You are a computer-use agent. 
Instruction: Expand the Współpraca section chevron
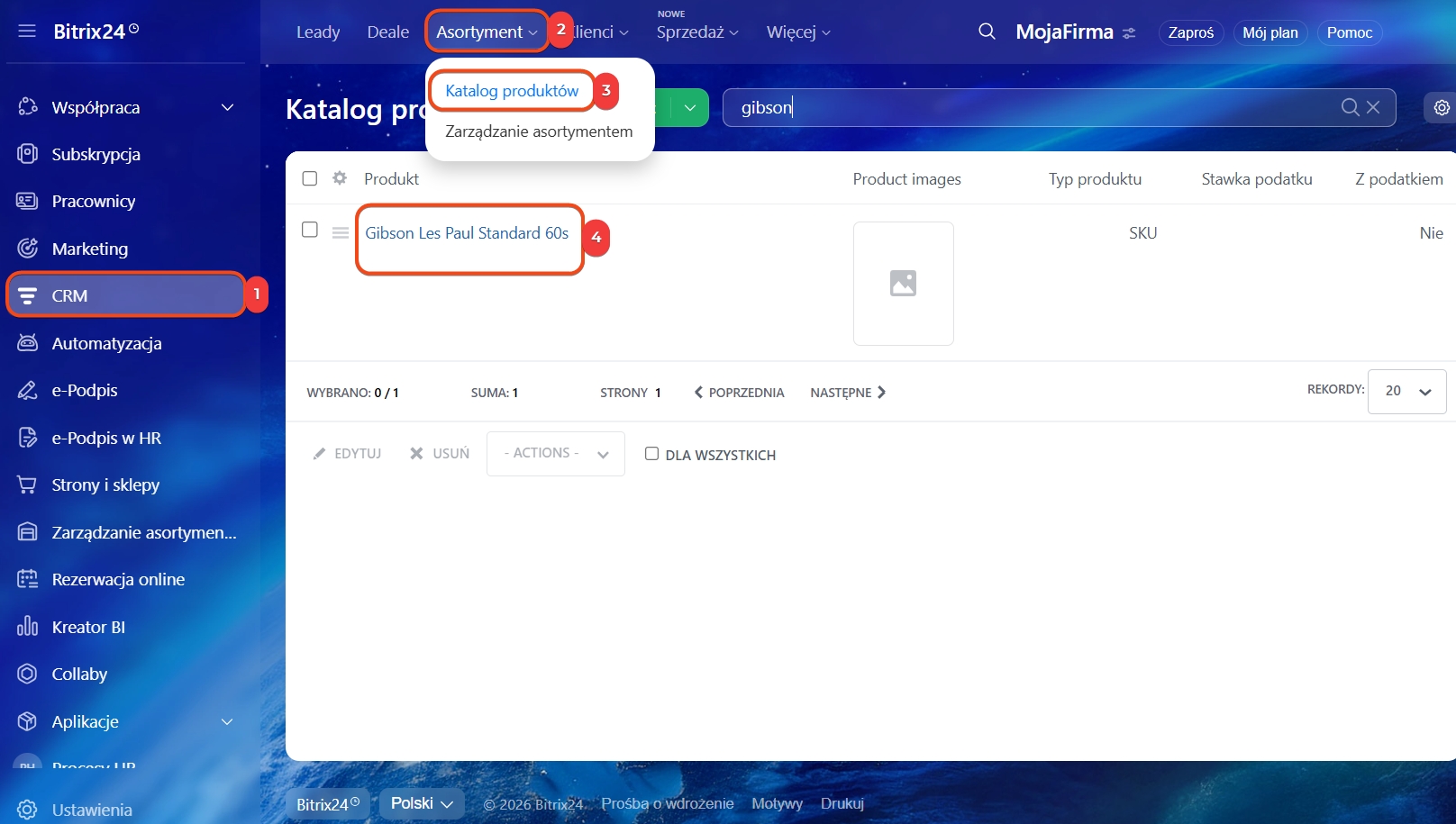228,107
